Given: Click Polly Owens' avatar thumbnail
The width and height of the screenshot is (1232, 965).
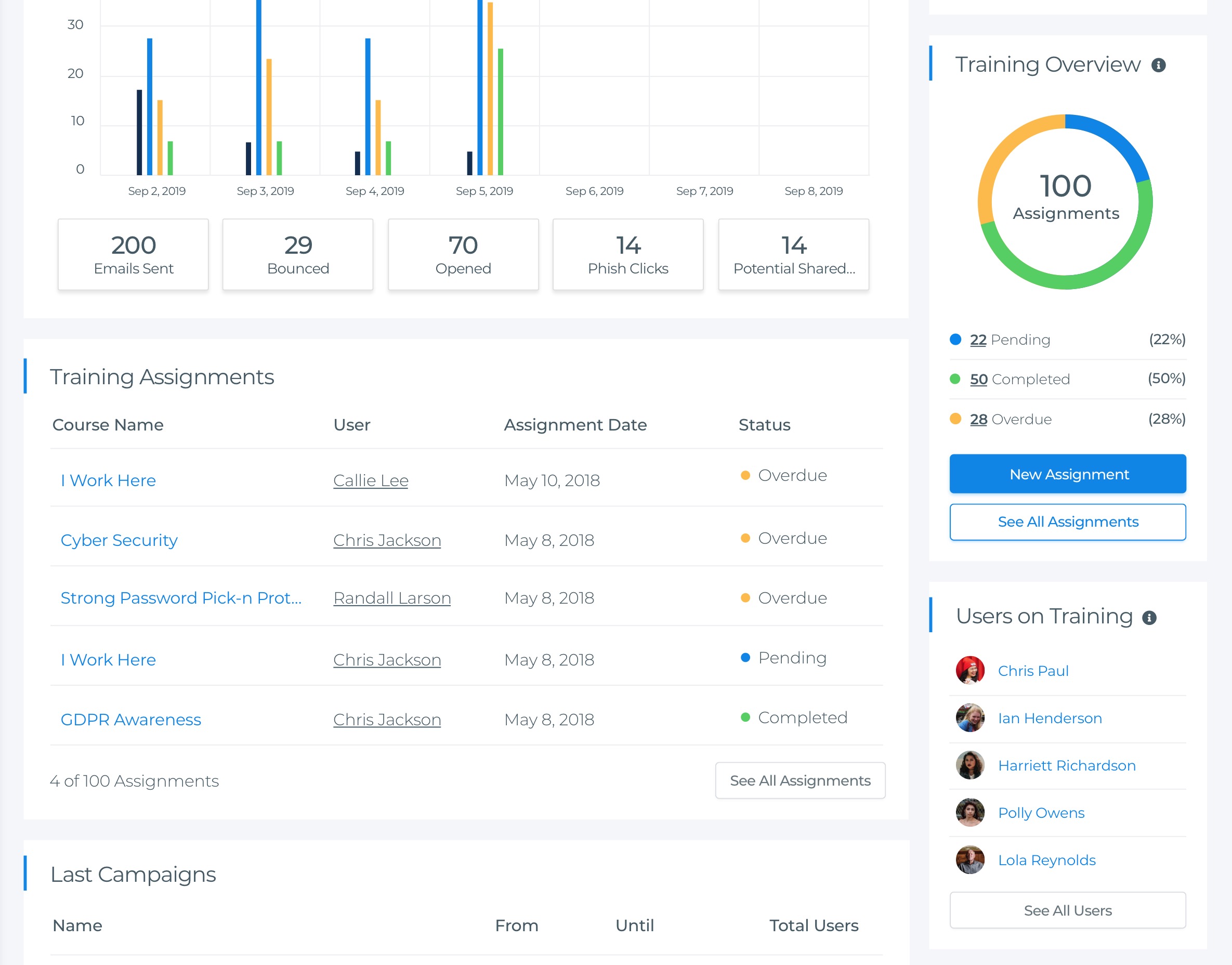Looking at the screenshot, I should pos(970,813).
